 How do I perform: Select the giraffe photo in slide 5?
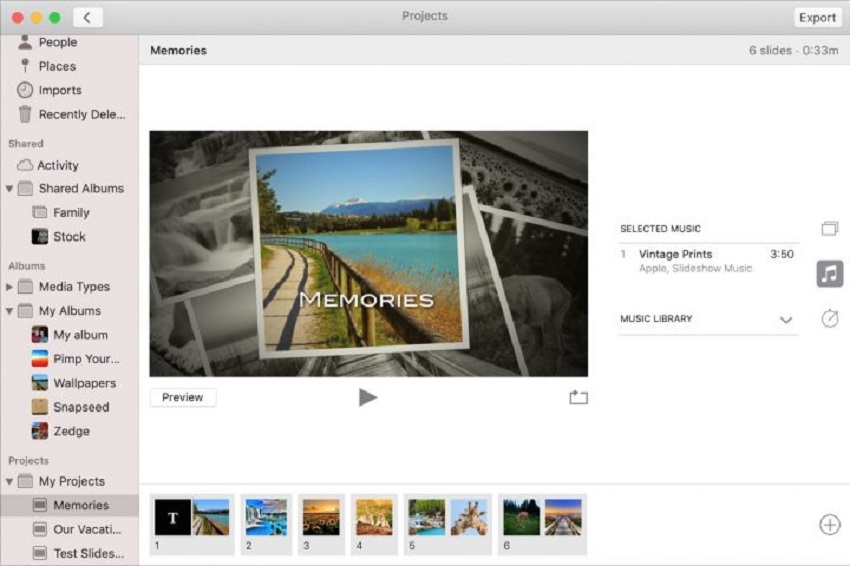pyautogui.click(x=469, y=518)
